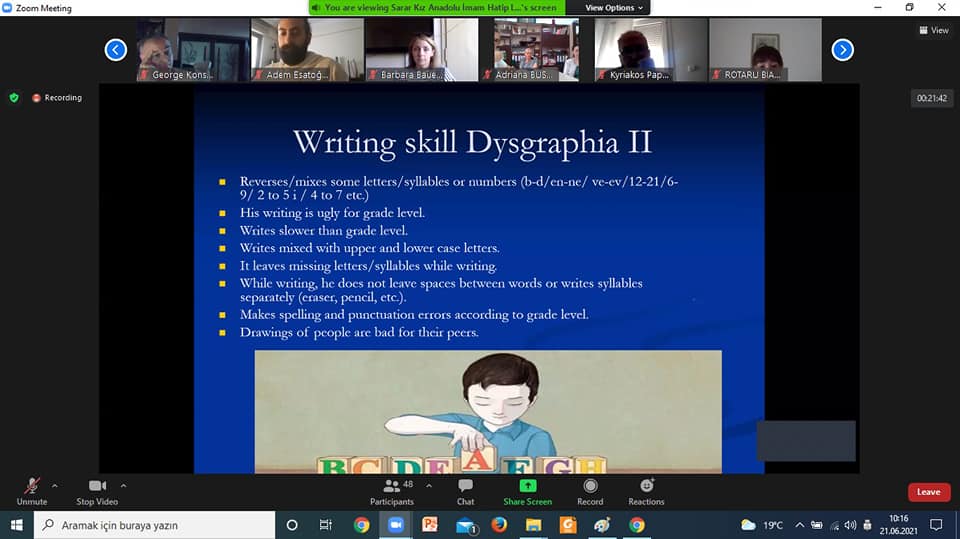The height and width of the screenshot is (539, 960).
Task: Expand video options arrow beside Stop Video
Action: point(123,486)
